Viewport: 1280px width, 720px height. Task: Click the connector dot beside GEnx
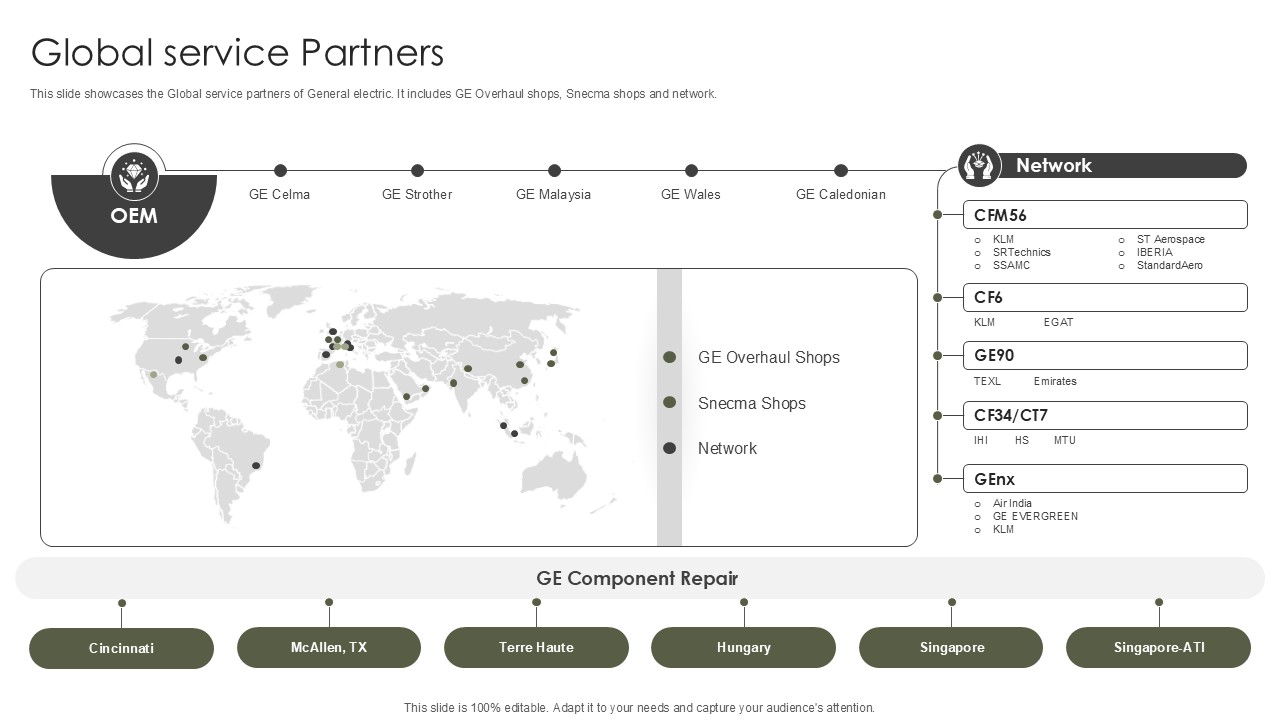pyautogui.click(x=937, y=479)
